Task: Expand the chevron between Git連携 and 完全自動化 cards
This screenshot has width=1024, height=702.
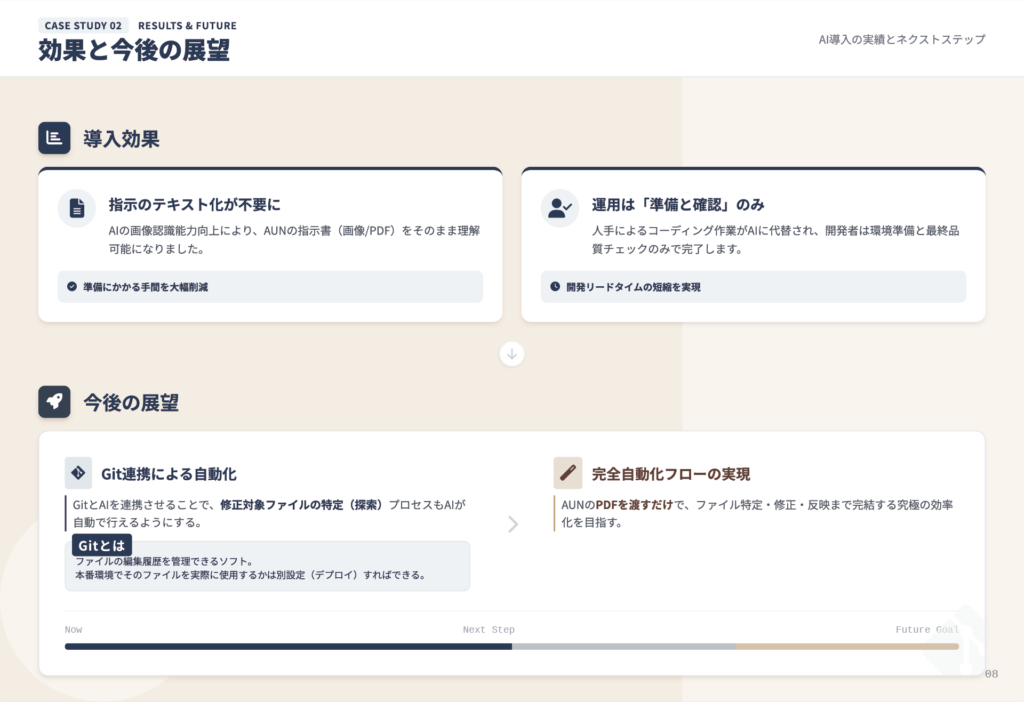Action: pyautogui.click(x=513, y=524)
